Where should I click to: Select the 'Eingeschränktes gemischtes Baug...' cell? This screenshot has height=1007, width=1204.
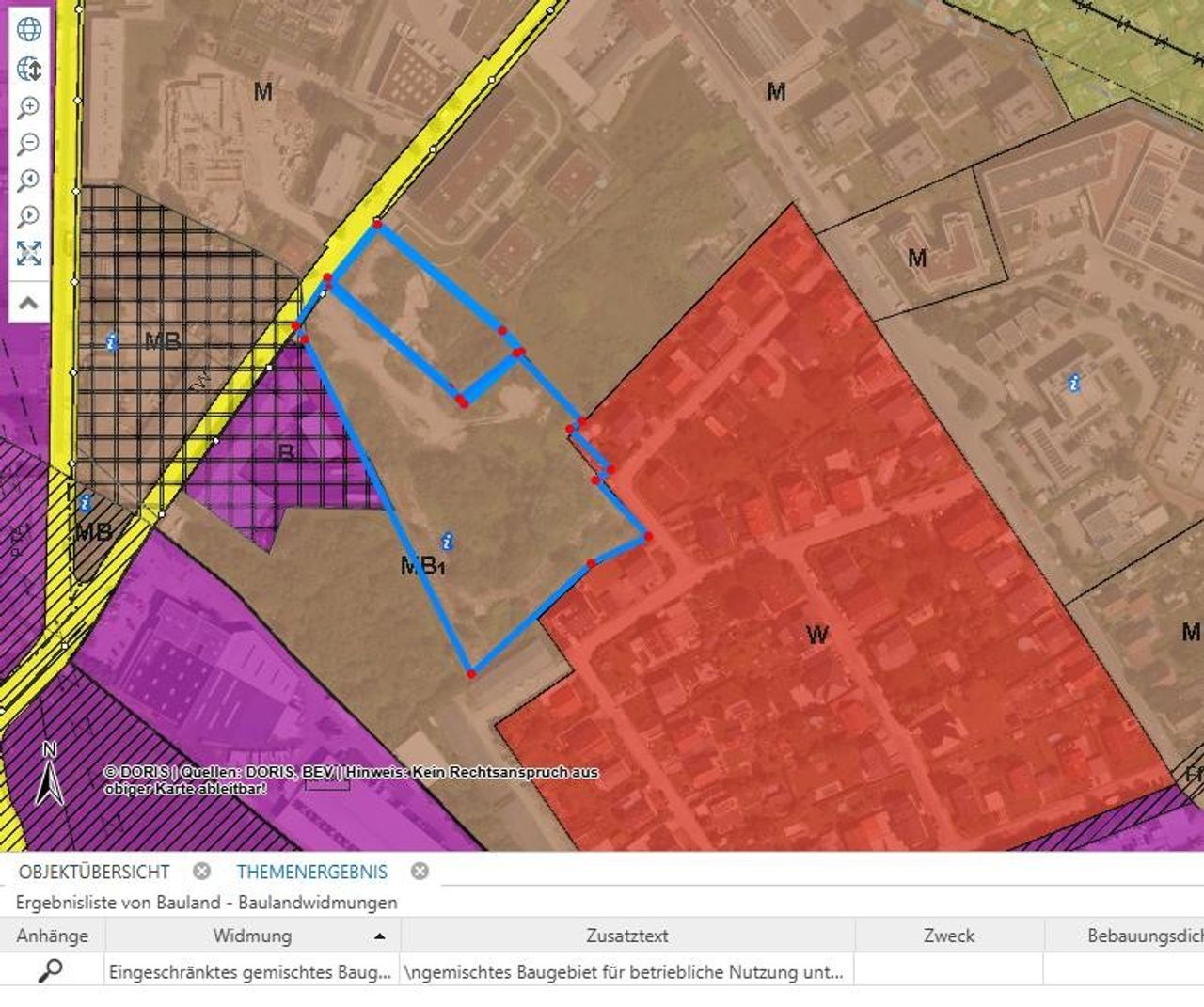pos(250,972)
